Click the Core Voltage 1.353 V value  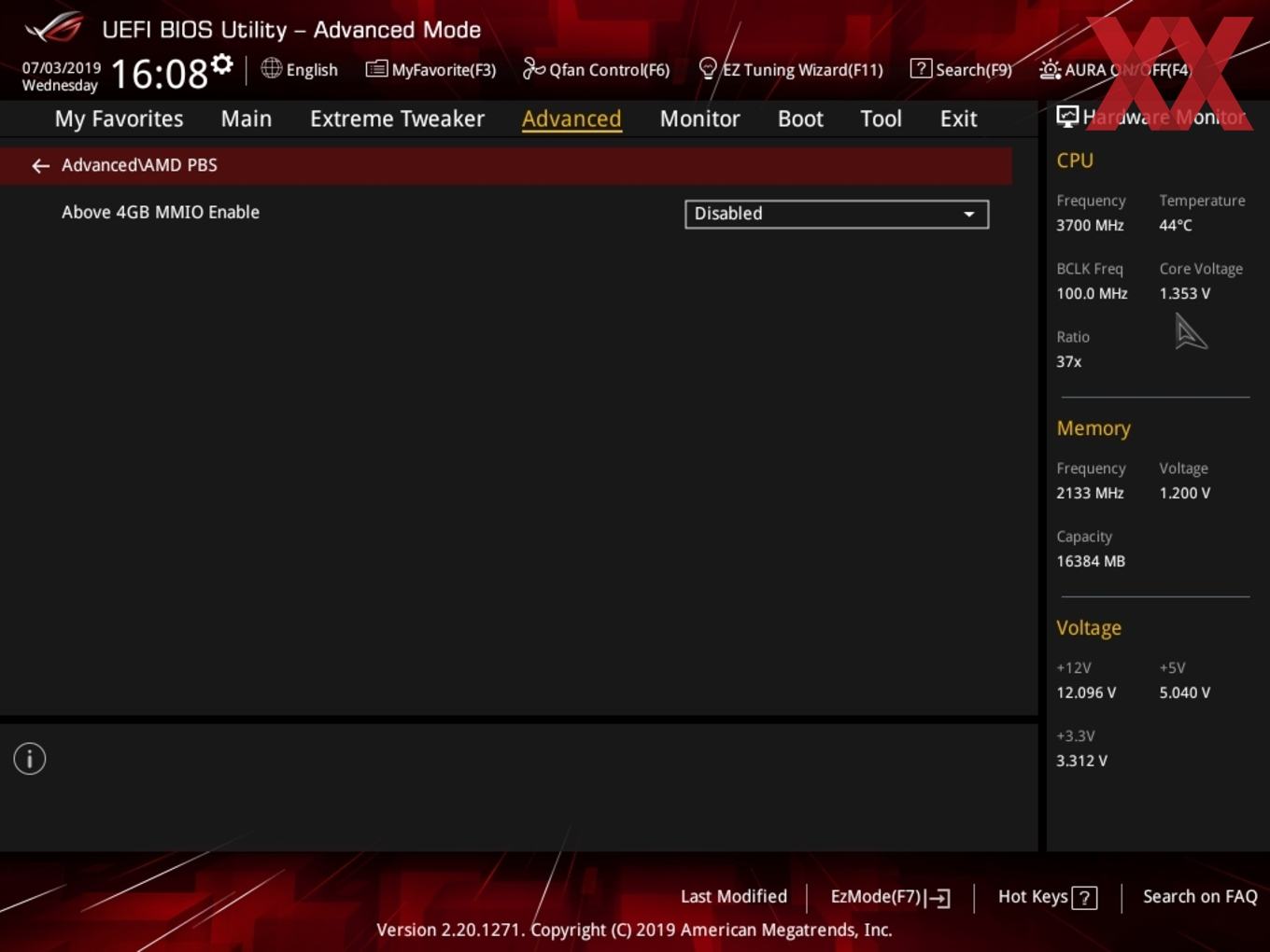(x=1184, y=293)
